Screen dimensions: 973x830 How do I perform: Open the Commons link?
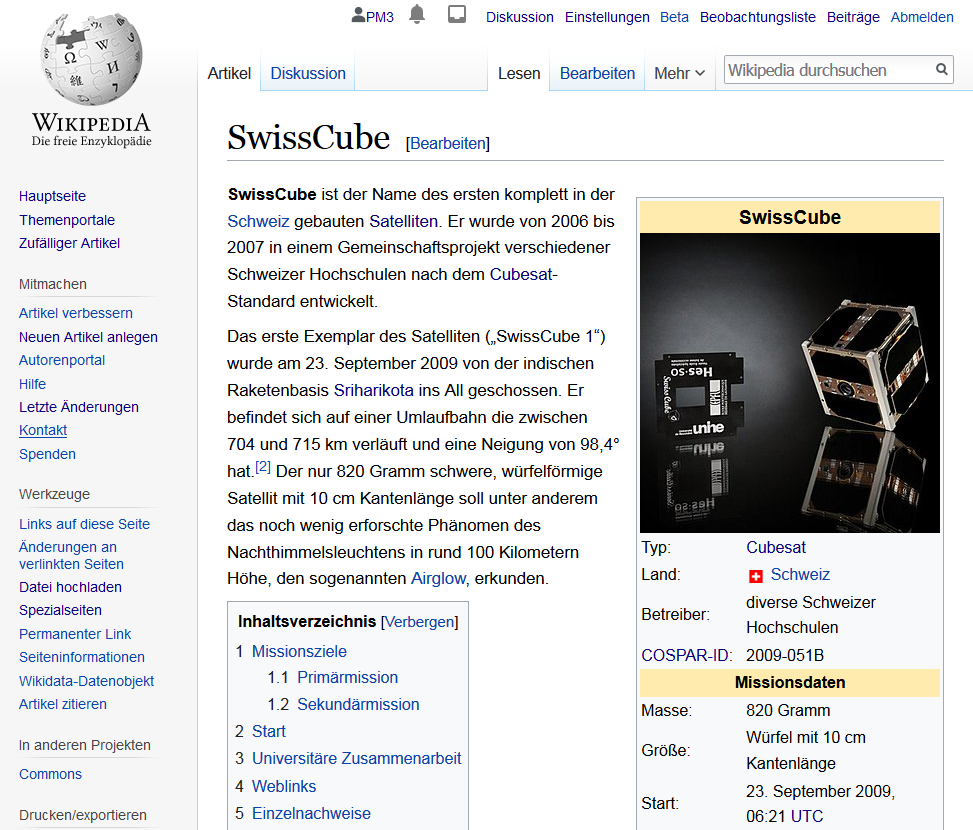pyautogui.click(x=50, y=774)
